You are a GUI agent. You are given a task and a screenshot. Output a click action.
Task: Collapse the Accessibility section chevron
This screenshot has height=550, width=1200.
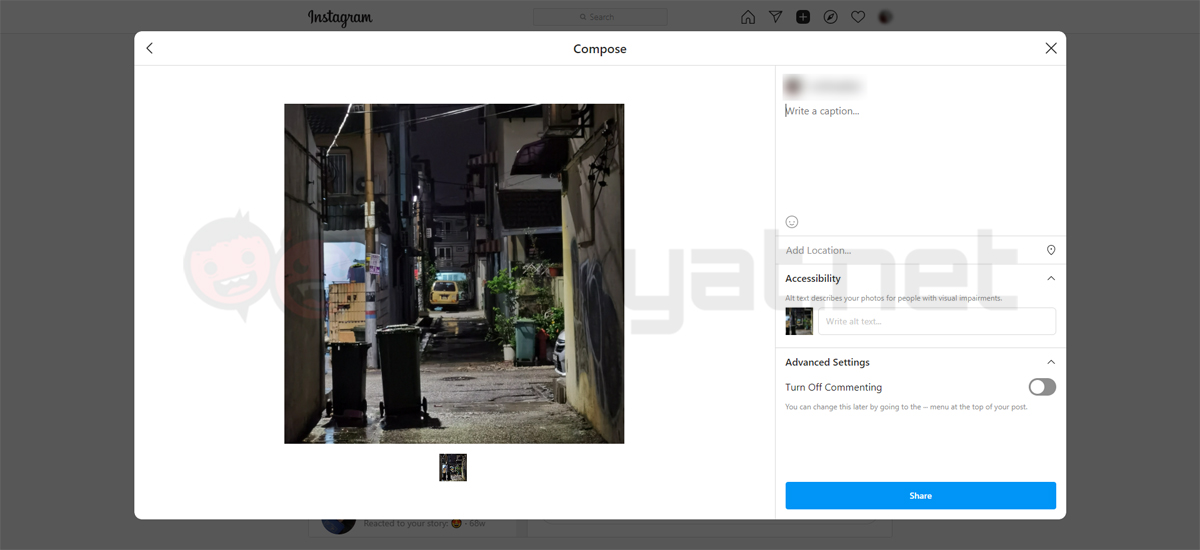(x=1051, y=278)
